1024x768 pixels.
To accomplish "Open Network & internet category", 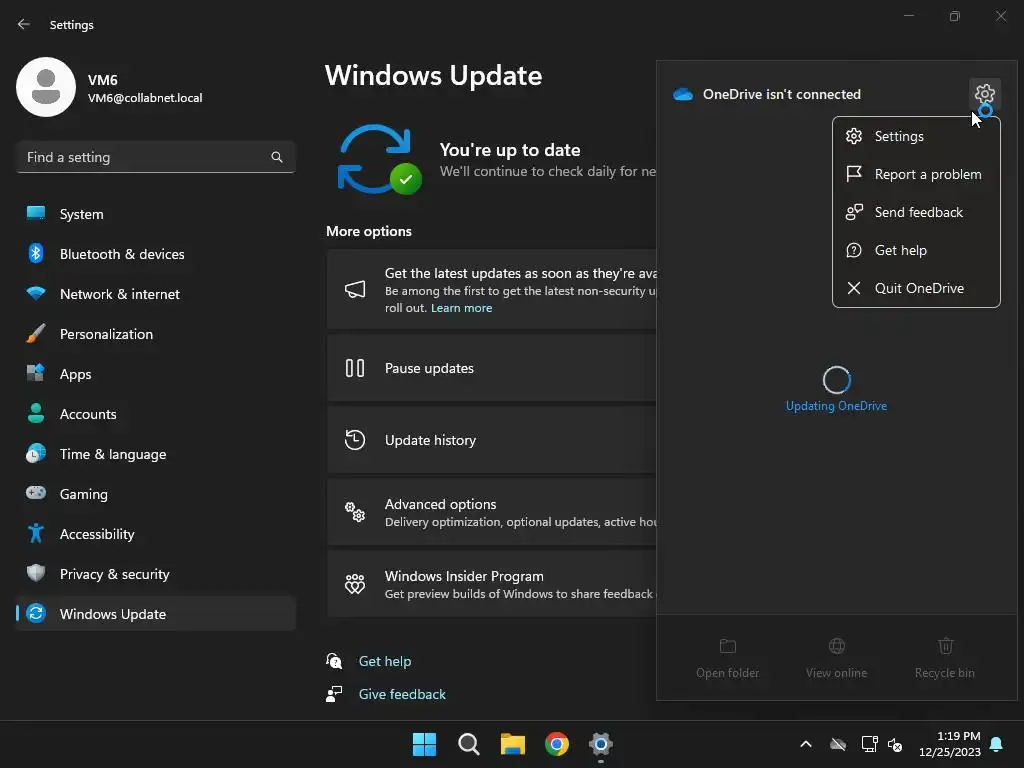I will (155, 294).
